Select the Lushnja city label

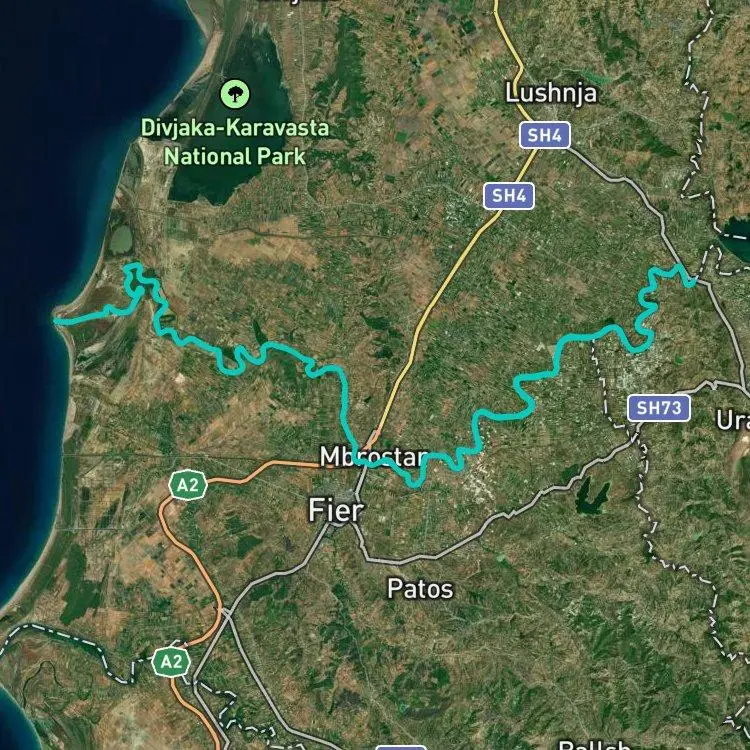pos(551,93)
